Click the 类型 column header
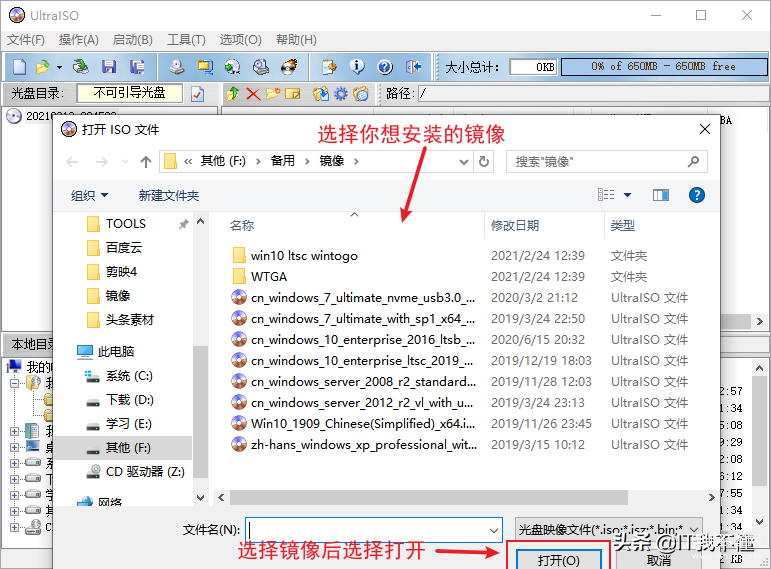This screenshot has height=569, width=771. pyautogui.click(x=623, y=226)
